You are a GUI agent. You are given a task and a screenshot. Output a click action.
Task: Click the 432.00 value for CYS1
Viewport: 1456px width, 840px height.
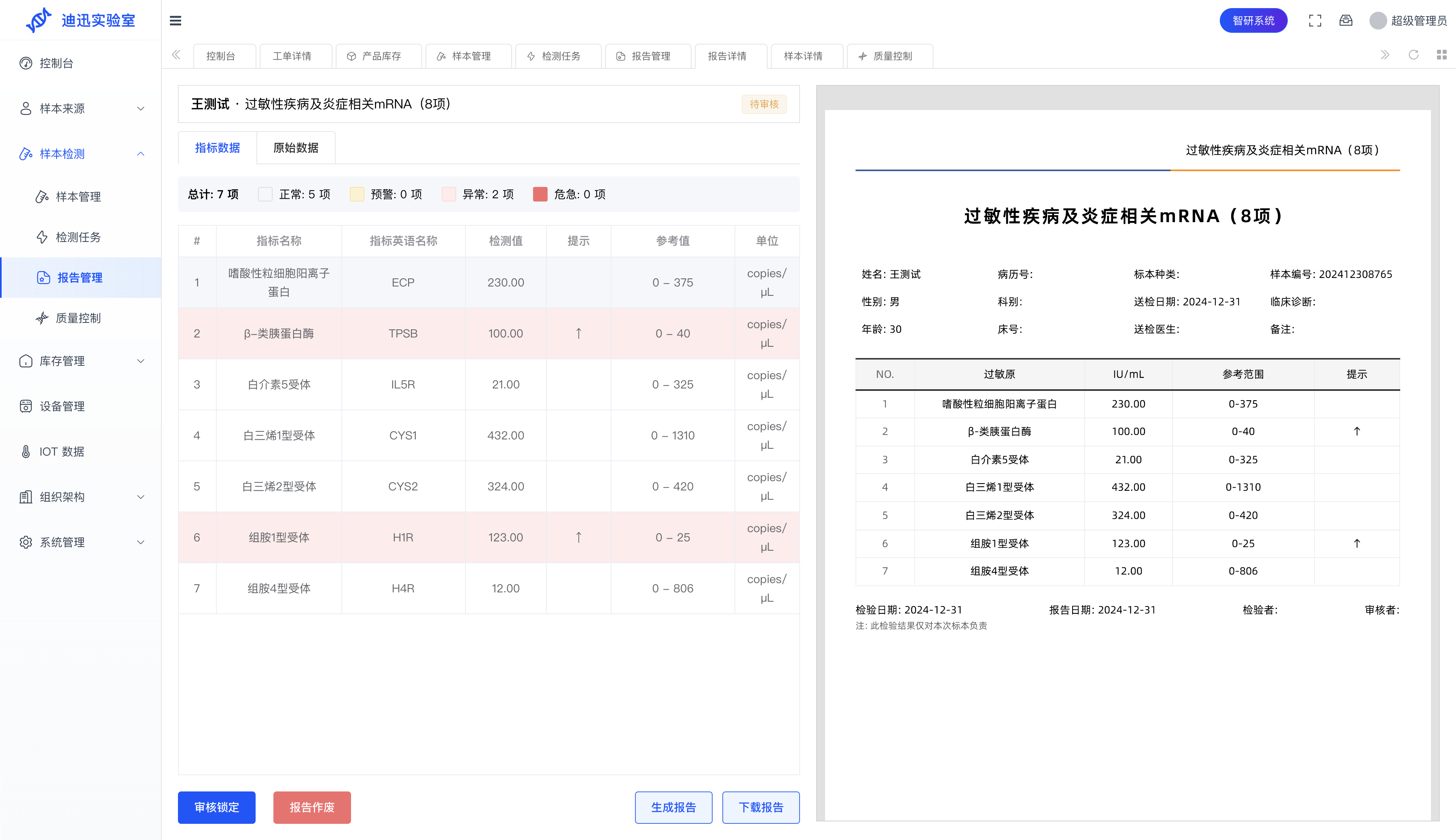[506, 435]
